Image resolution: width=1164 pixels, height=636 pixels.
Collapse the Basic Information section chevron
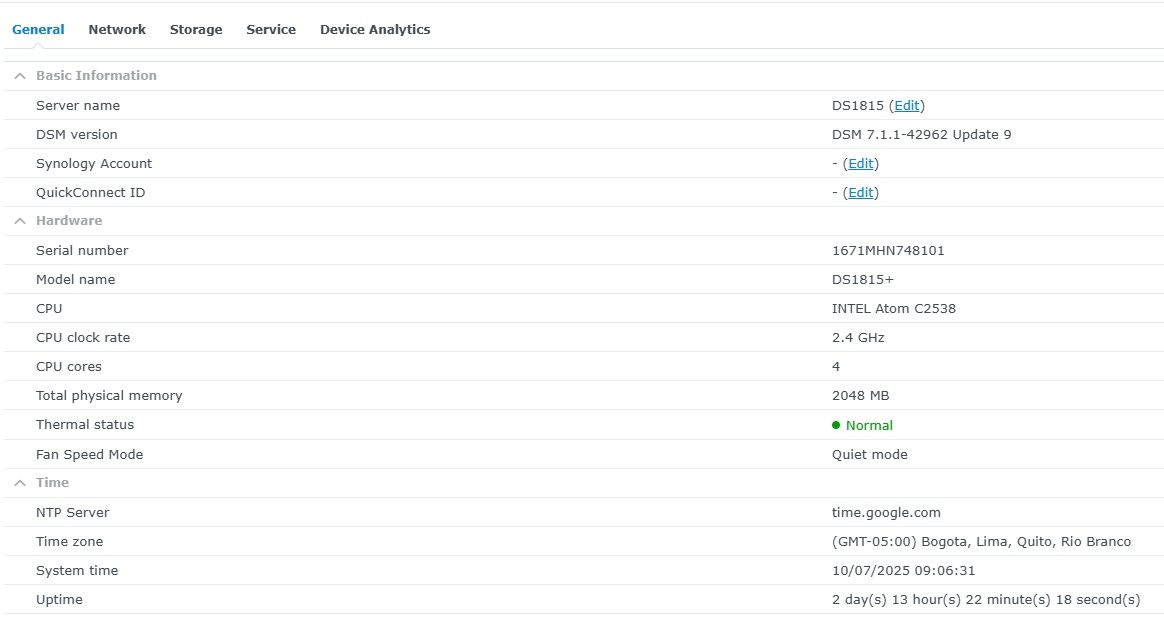[20, 76]
